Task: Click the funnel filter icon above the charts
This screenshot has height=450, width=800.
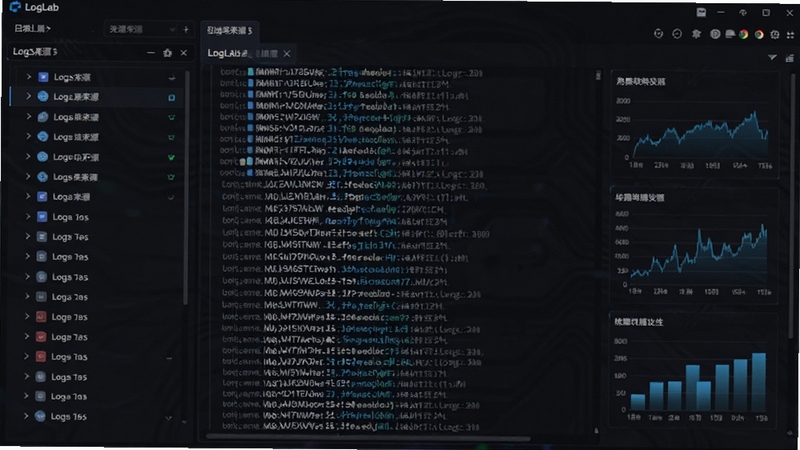Action: click(772, 58)
